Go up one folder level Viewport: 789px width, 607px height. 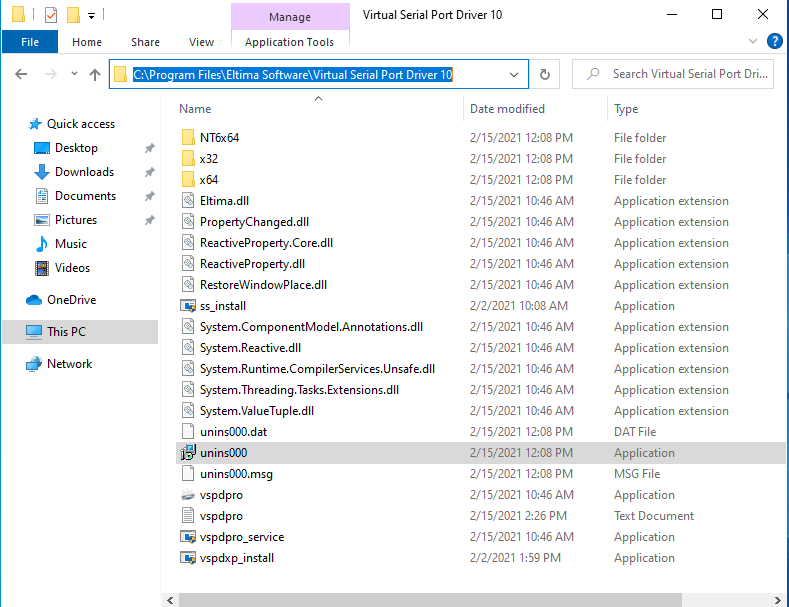[95, 74]
